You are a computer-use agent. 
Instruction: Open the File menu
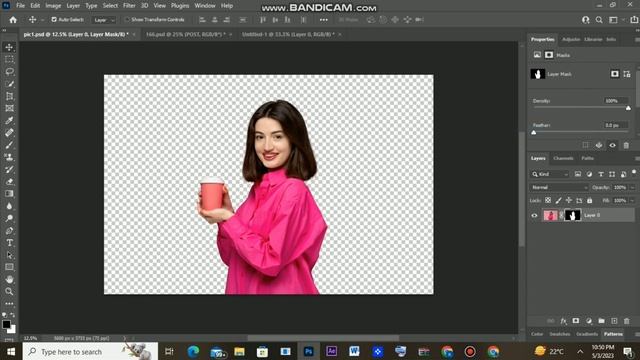[x=20, y=6]
